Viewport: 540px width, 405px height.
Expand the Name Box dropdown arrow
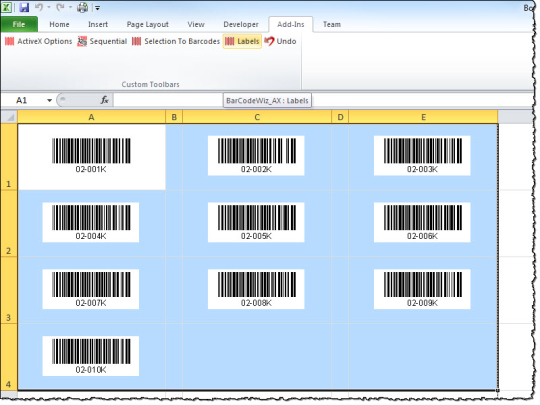(49, 101)
